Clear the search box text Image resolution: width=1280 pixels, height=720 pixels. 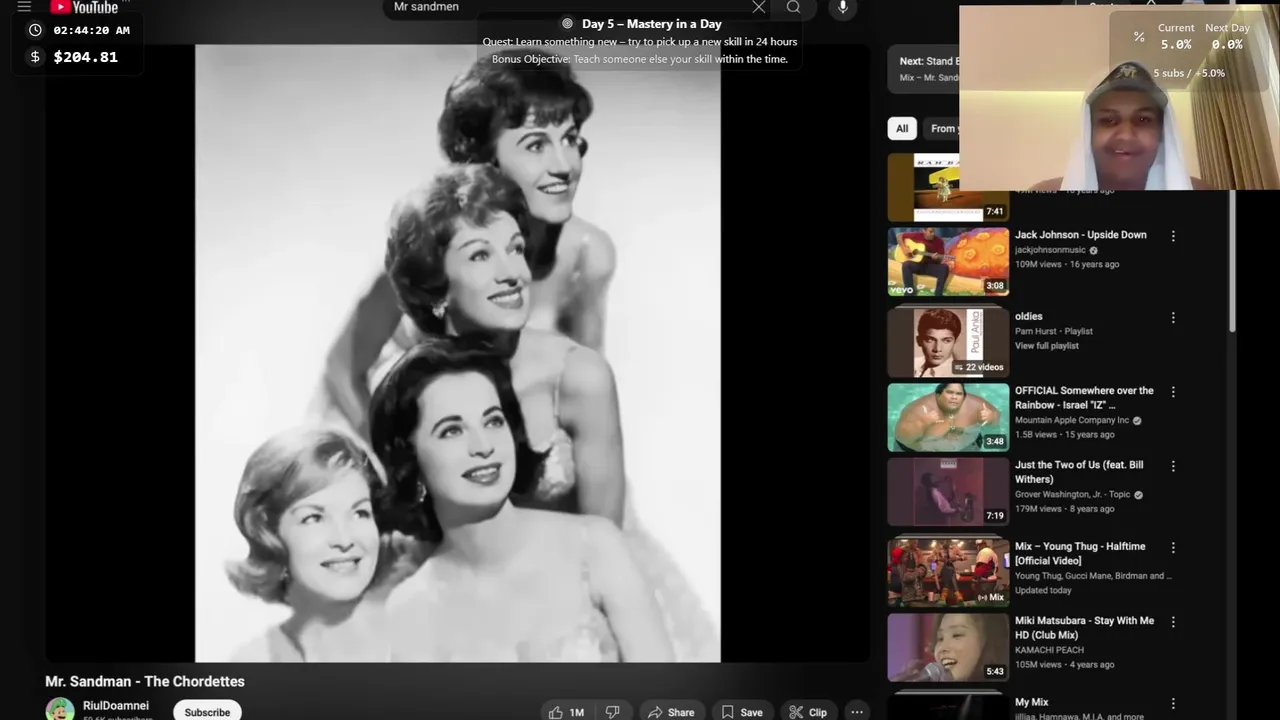click(759, 7)
